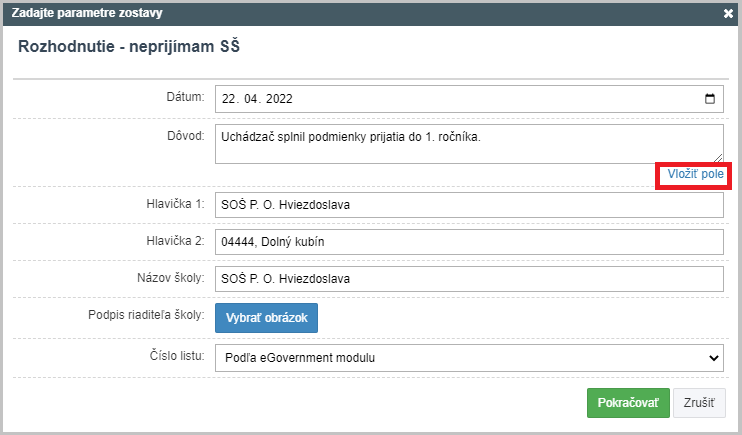742x435 pixels.
Task: Focus the Hlavička 2 field with Dolný kubín
Action: click(x=469, y=242)
